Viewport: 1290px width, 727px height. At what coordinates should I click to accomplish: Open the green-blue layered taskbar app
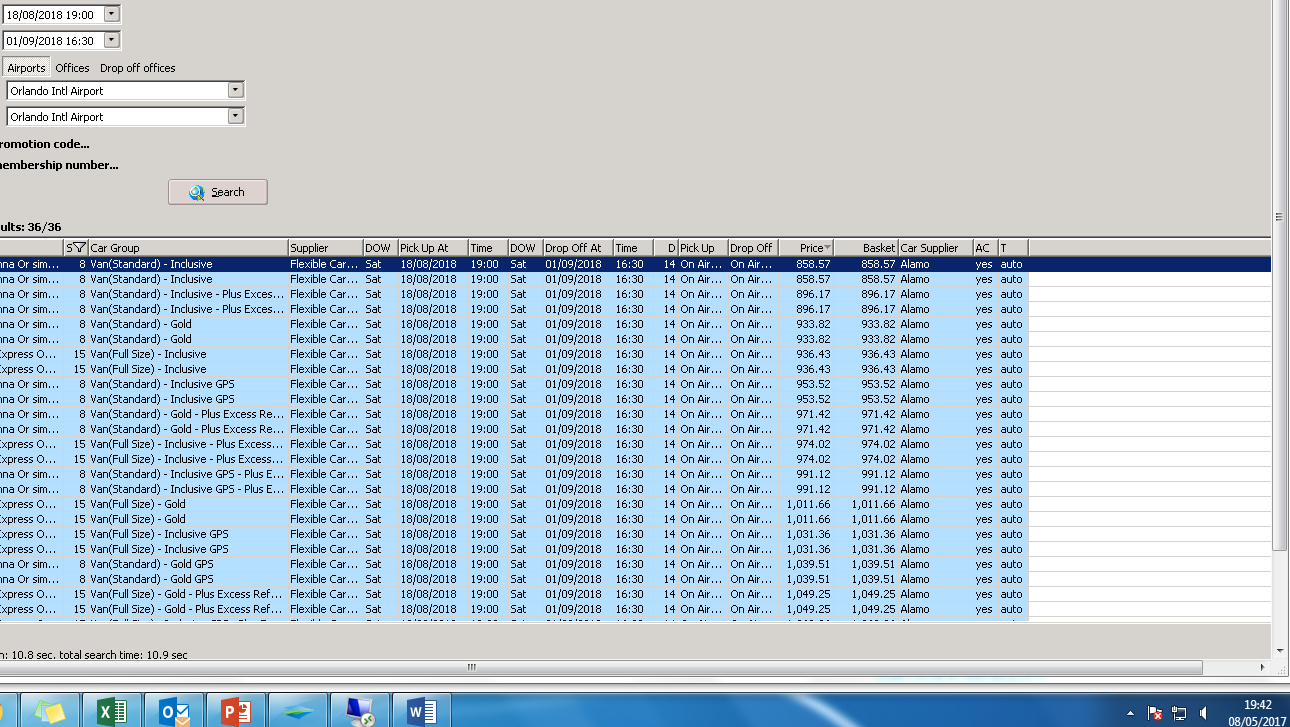pyautogui.click(x=298, y=711)
